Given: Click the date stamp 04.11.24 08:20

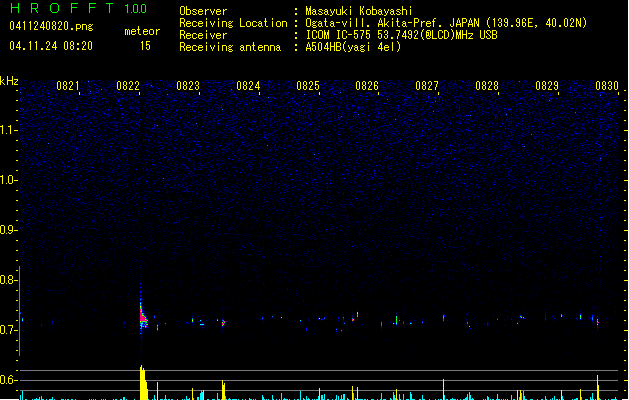Looking at the screenshot, I should 51,46.
